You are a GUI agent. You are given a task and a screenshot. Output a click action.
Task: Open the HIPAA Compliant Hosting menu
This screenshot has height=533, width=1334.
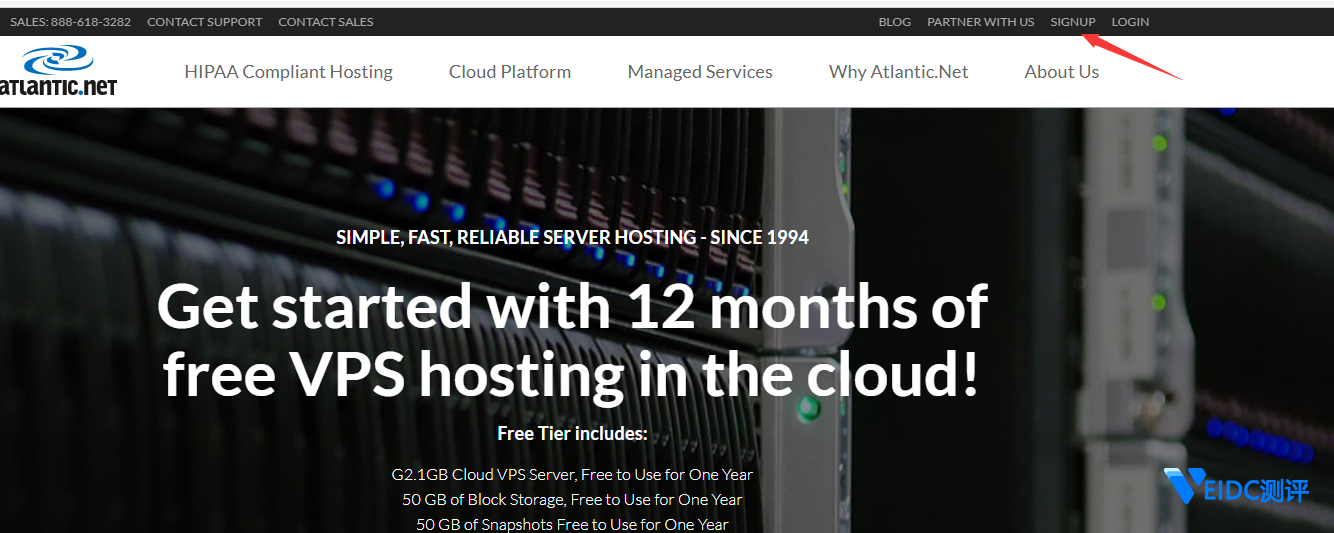(288, 72)
